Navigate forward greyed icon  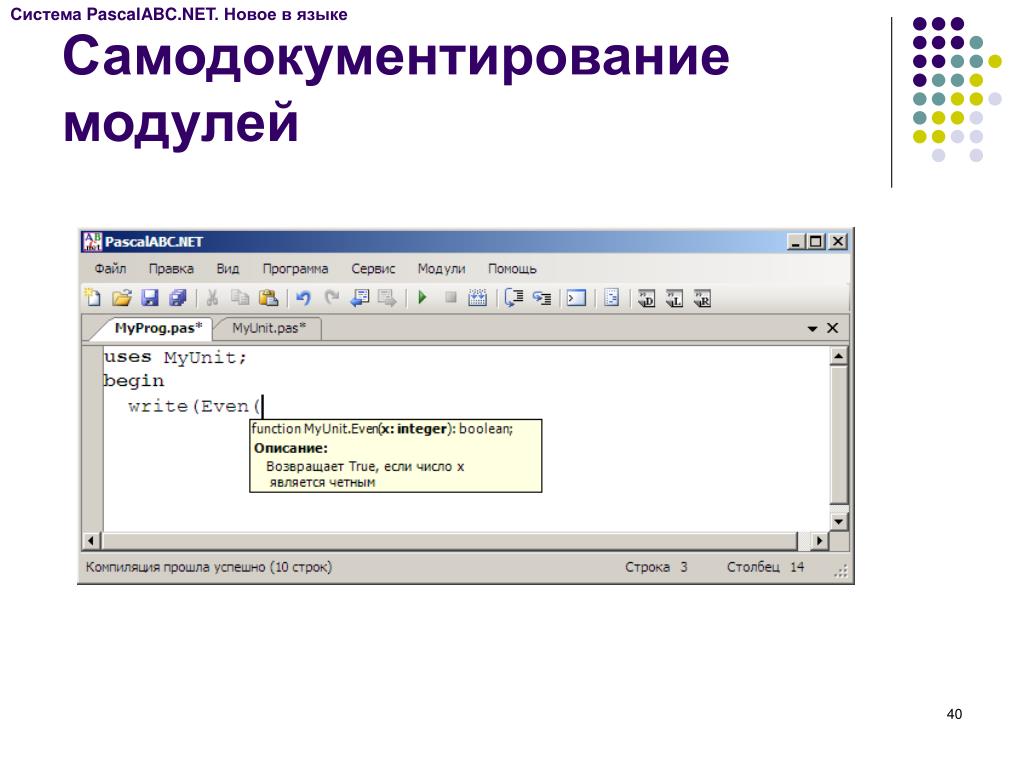387,298
